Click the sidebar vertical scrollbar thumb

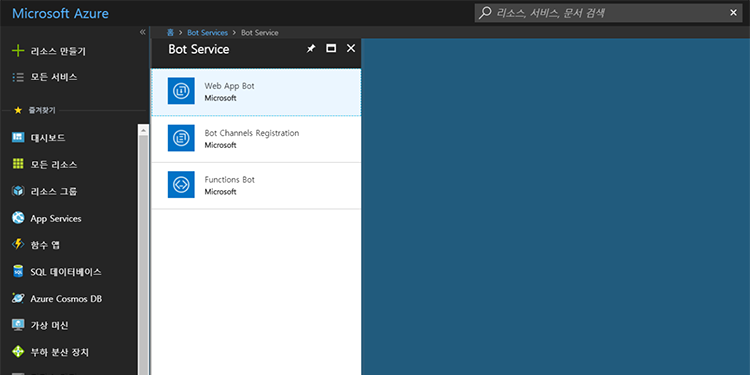[143, 255]
